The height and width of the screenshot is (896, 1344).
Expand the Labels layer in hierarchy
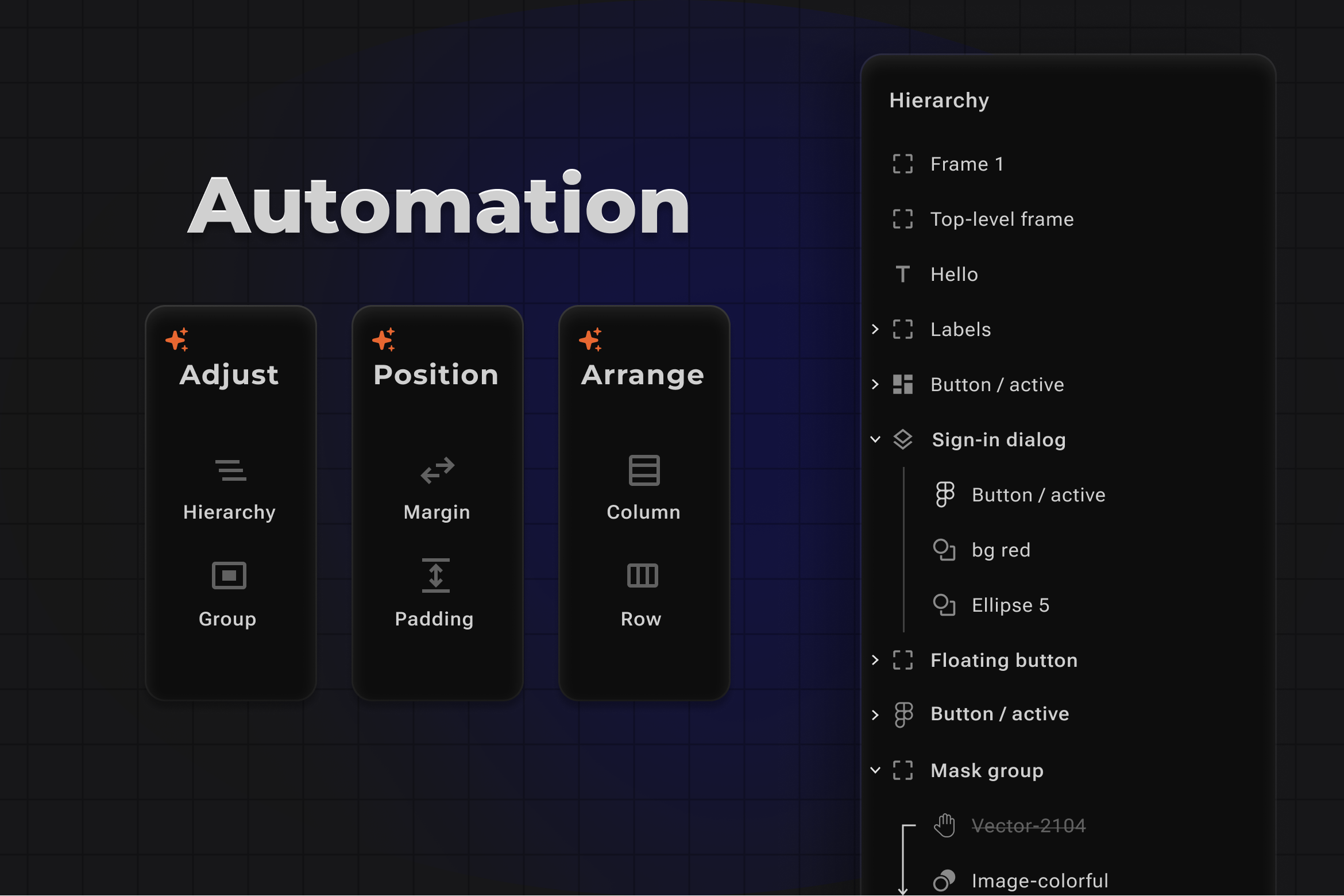coord(875,329)
